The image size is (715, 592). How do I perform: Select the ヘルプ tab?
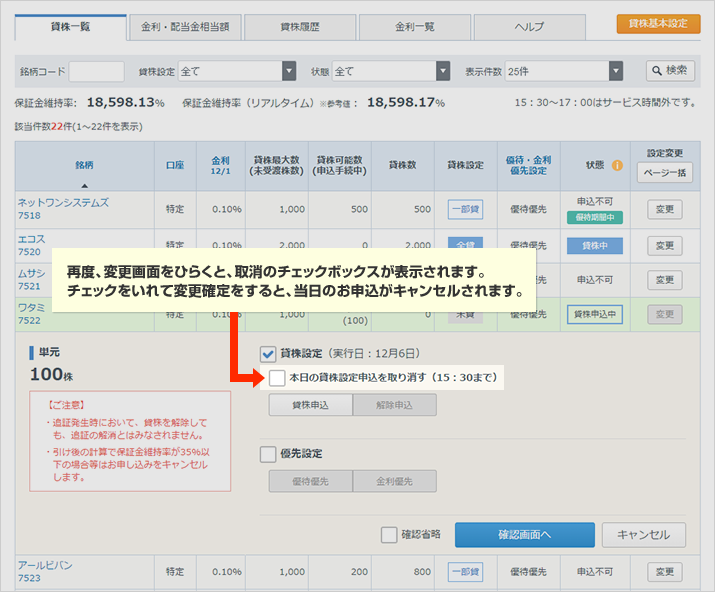pyautogui.click(x=529, y=27)
